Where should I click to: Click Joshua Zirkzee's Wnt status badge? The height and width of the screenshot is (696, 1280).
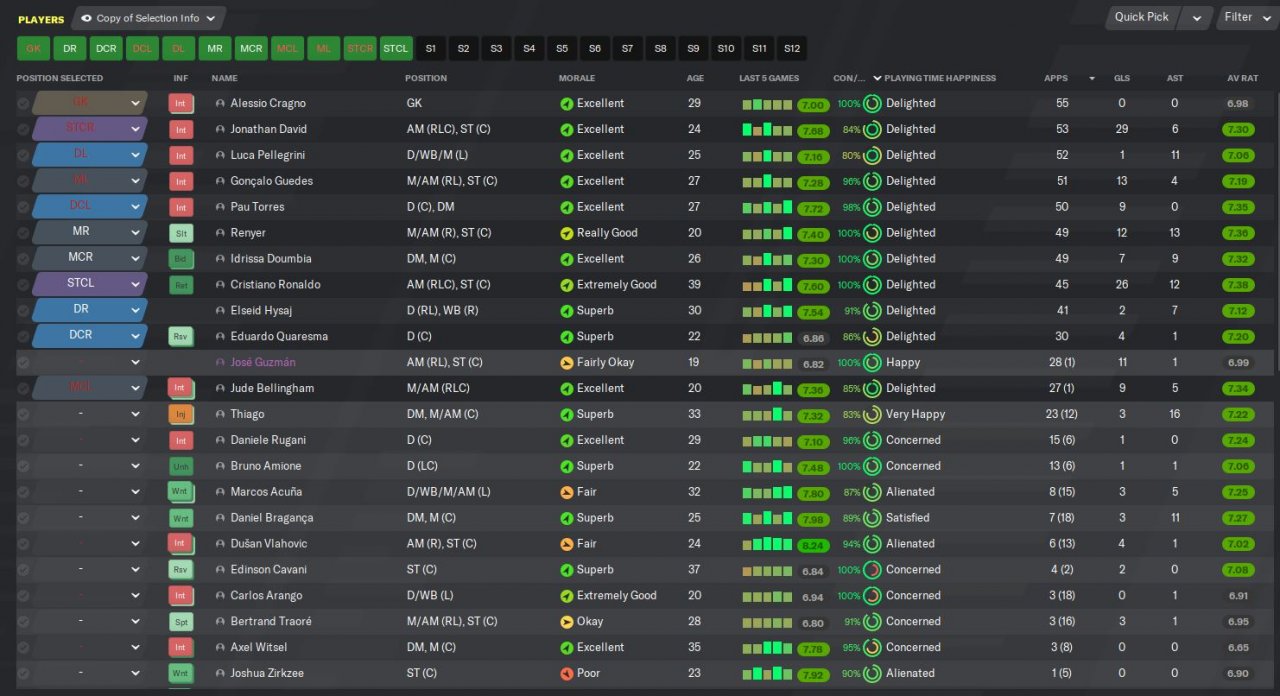point(181,673)
